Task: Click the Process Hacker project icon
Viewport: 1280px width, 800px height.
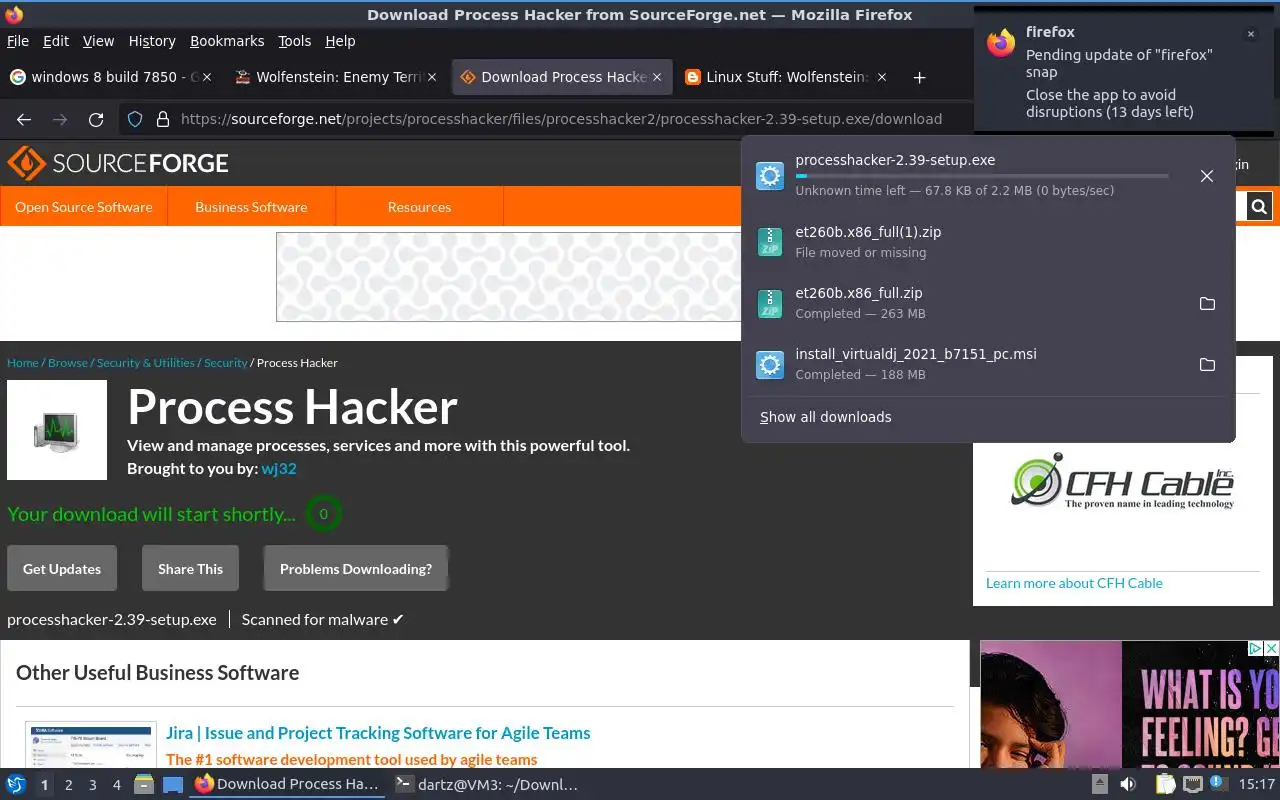Action: click(x=57, y=430)
